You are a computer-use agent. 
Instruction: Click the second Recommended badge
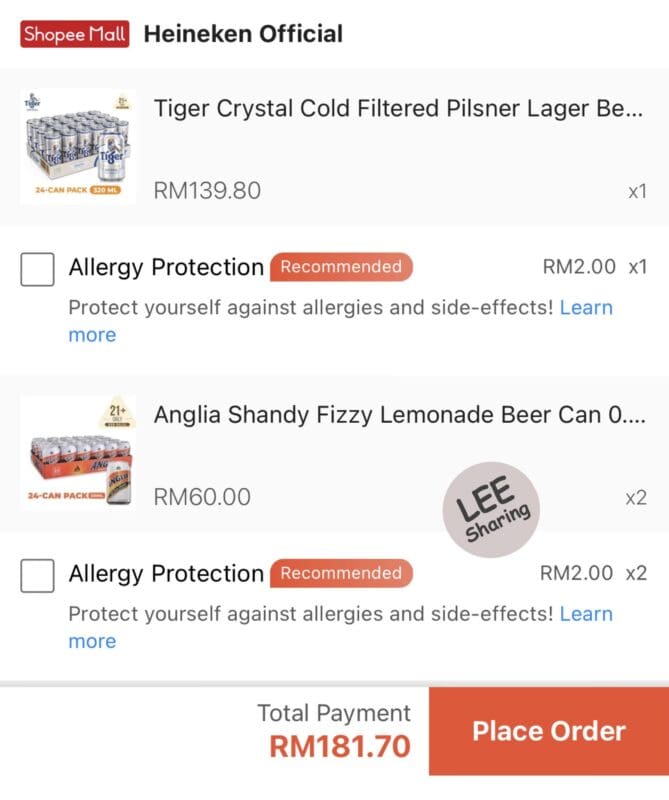(341, 573)
